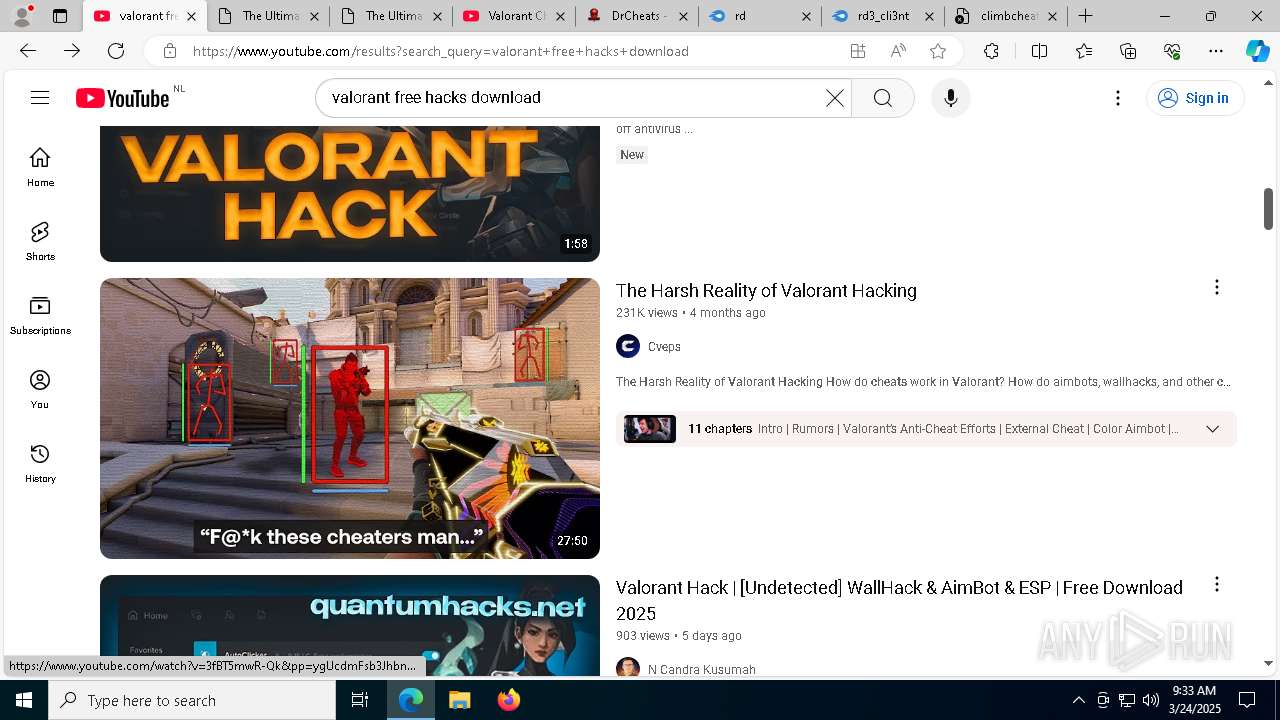Open the notification center
Image resolution: width=1280 pixels, height=720 pixels.
click(1247, 700)
